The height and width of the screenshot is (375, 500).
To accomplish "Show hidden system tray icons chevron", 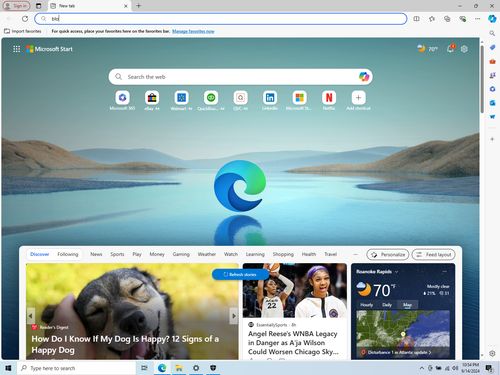I will pyautogui.click(x=422, y=368).
